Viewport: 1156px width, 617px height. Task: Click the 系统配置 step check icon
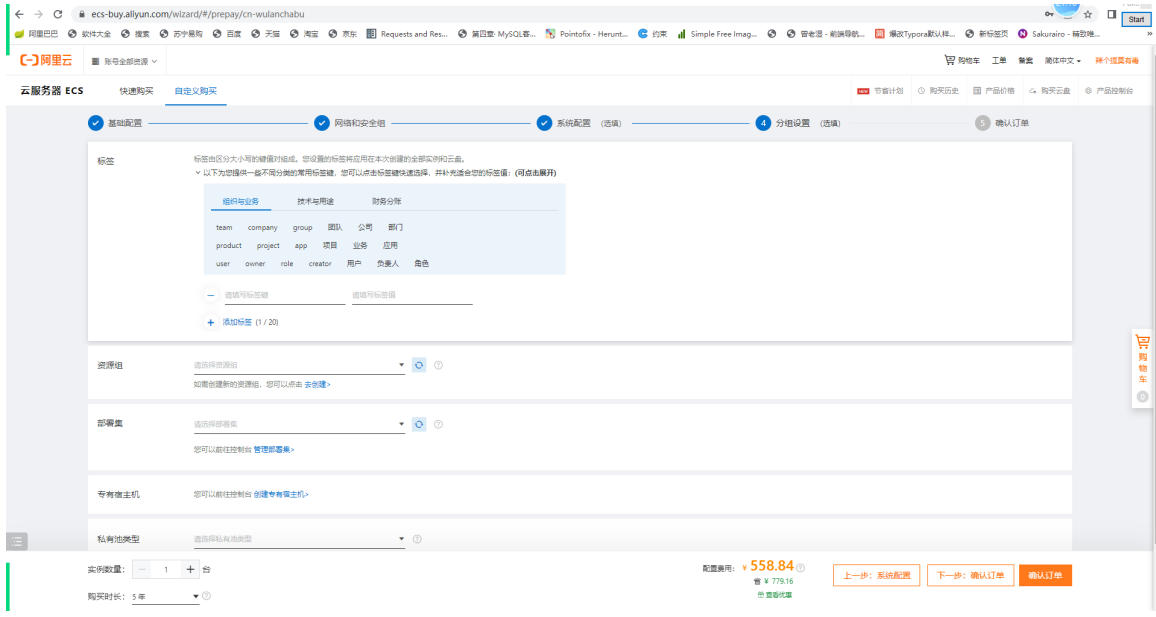[x=544, y=123]
